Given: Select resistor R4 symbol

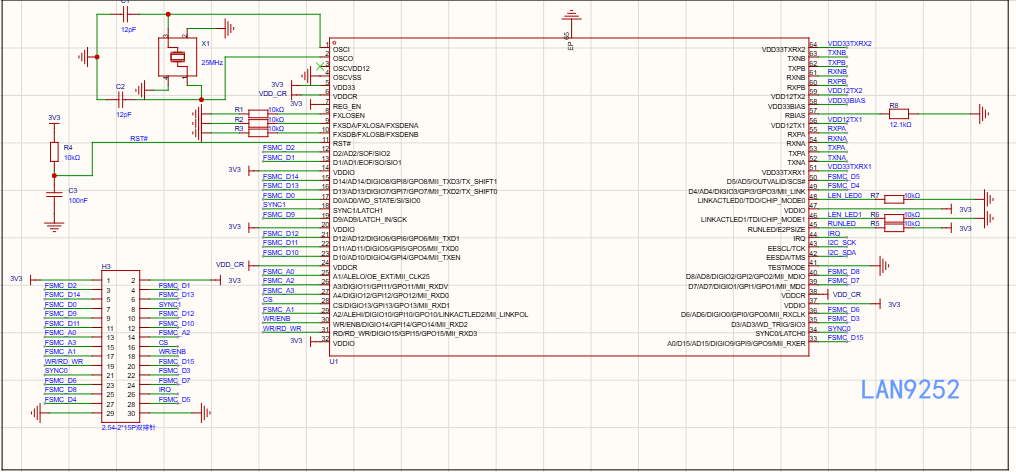Looking at the screenshot, I should [x=54, y=152].
